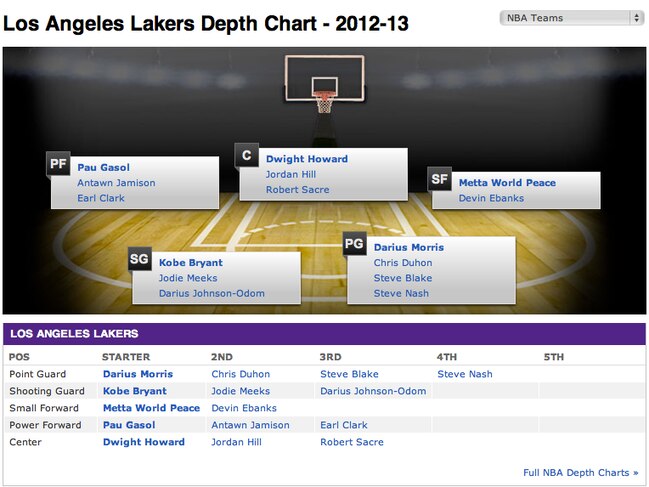Click the POS column header

coord(19,357)
